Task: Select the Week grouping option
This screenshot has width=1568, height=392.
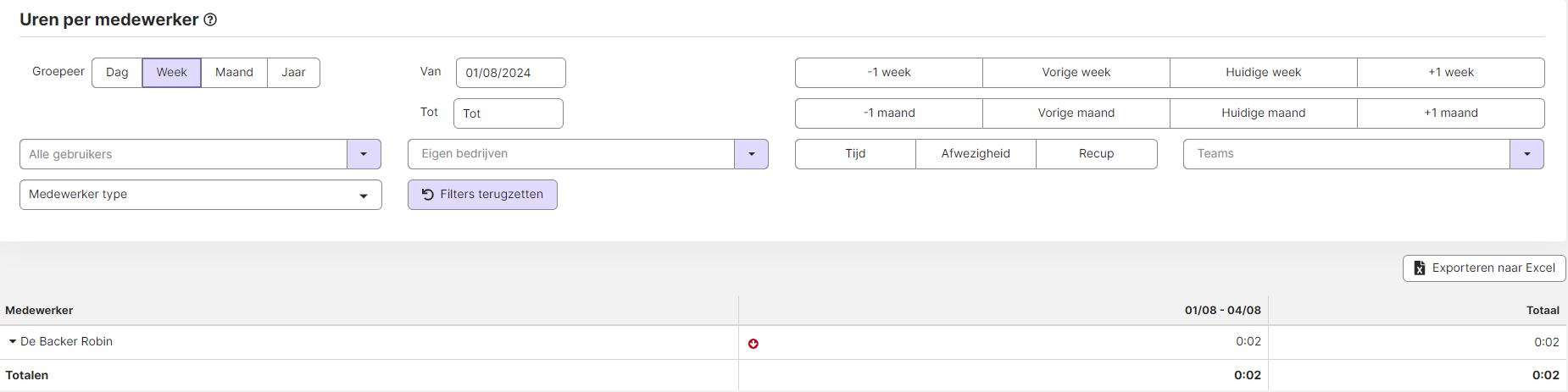Action: [171, 73]
